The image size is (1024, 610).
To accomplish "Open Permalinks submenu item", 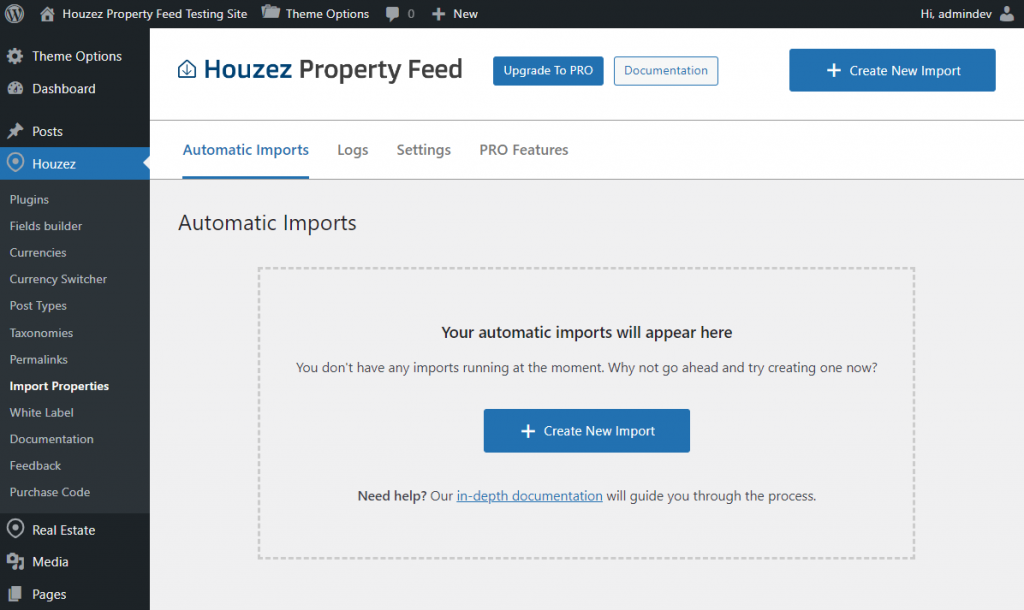I will pyautogui.click(x=39, y=359).
